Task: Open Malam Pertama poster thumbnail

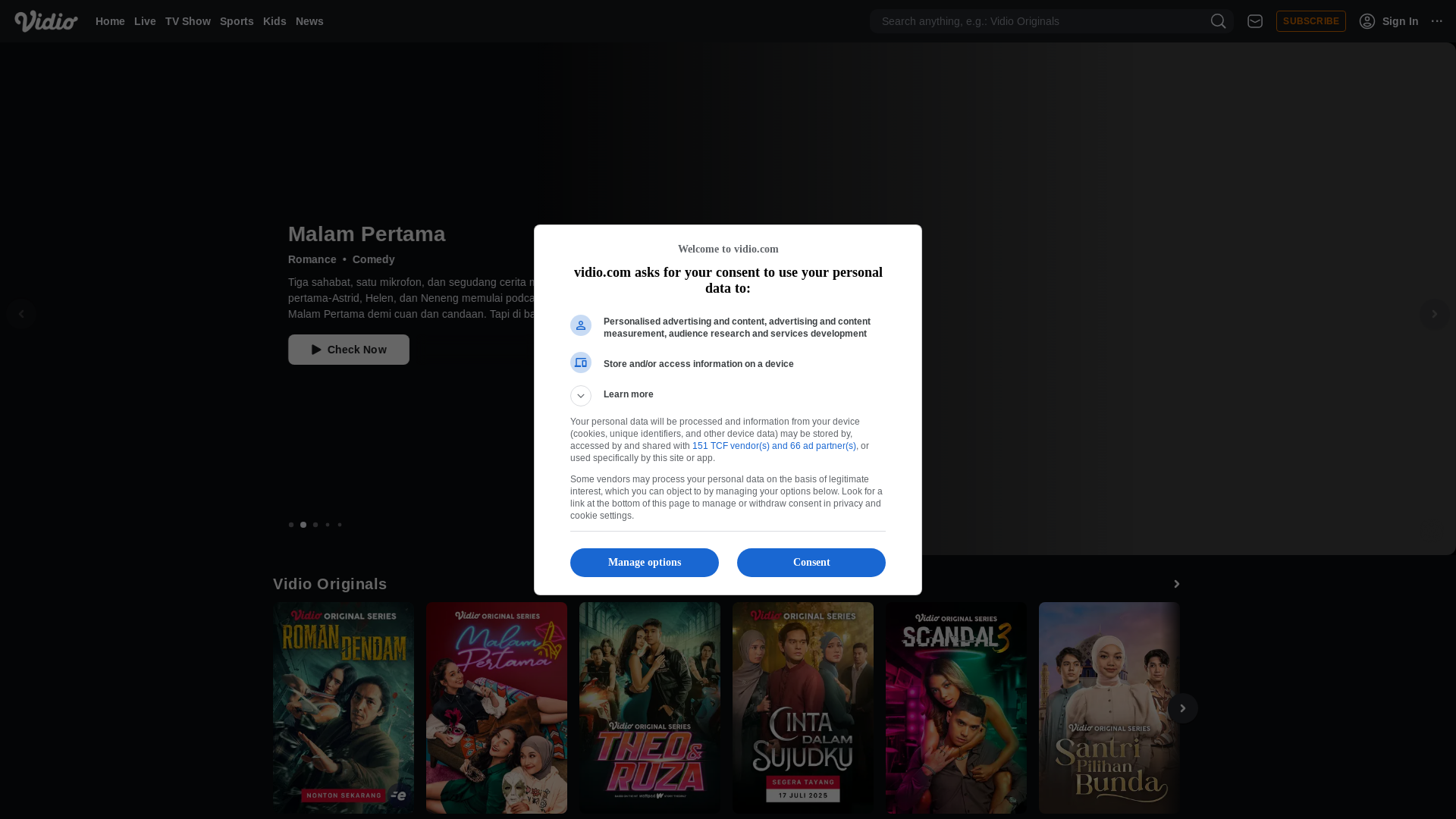Action: (x=497, y=708)
